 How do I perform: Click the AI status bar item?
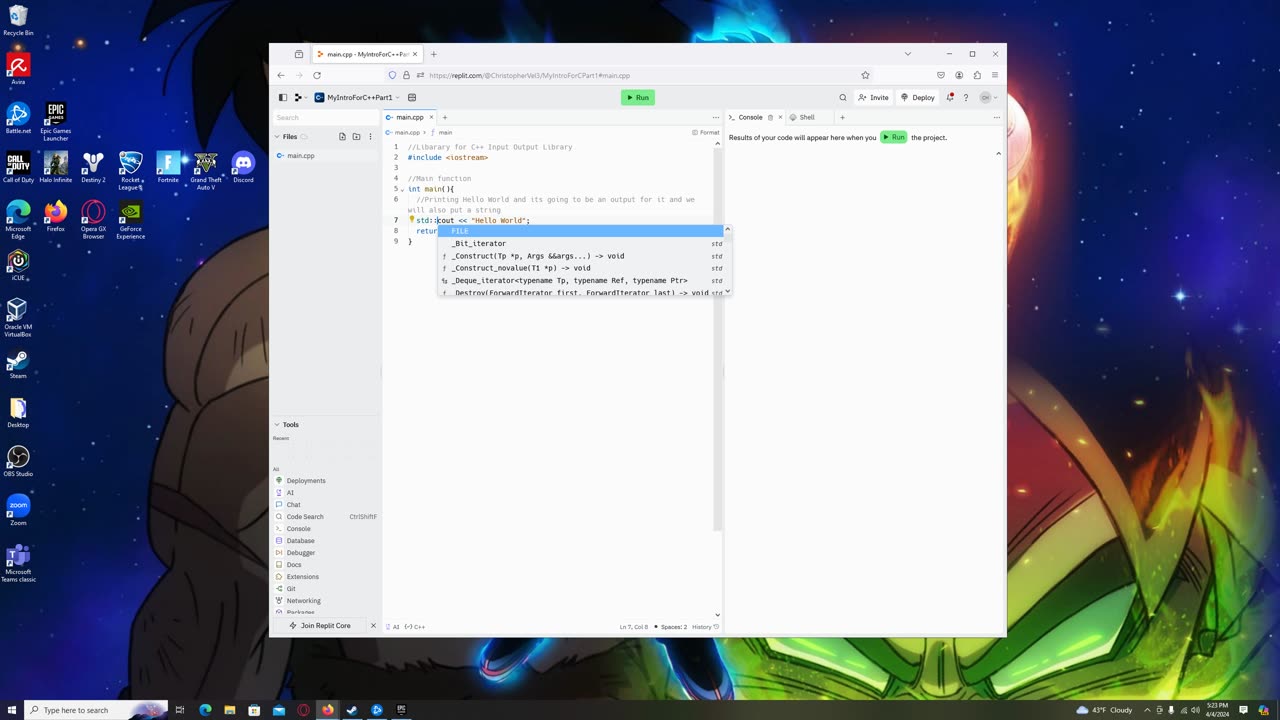coord(393,627)
